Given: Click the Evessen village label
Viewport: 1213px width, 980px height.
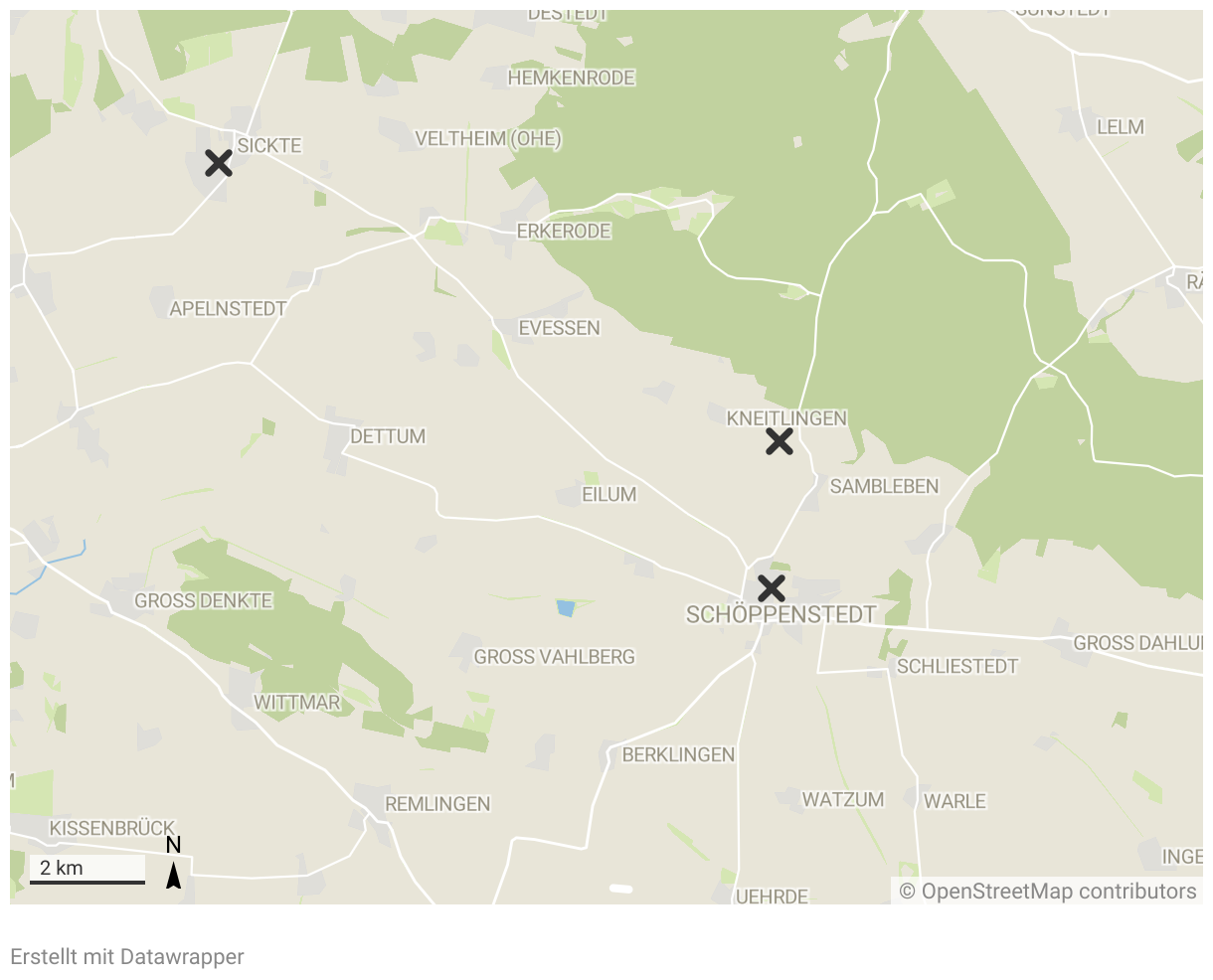Looking at the screenshot, I should pyautogui.click(x=560, y=328).
